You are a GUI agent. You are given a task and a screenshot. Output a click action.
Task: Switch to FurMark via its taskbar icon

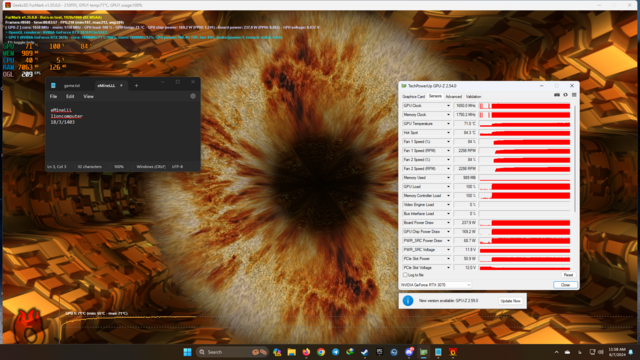pyautogui.click(x=453, y=352)
